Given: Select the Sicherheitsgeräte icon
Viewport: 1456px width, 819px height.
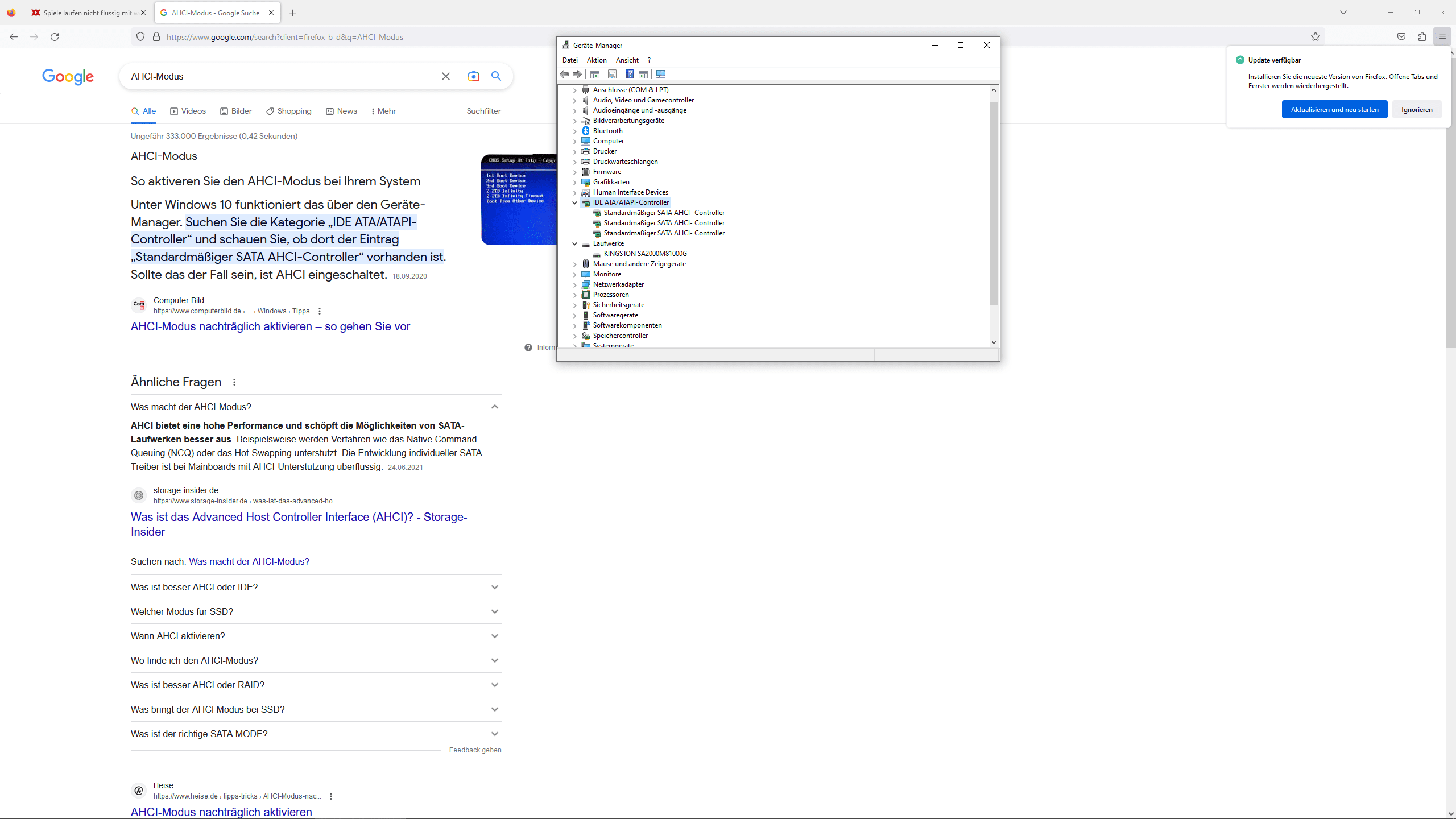Looking at the screenshot, I should [586, 305].
